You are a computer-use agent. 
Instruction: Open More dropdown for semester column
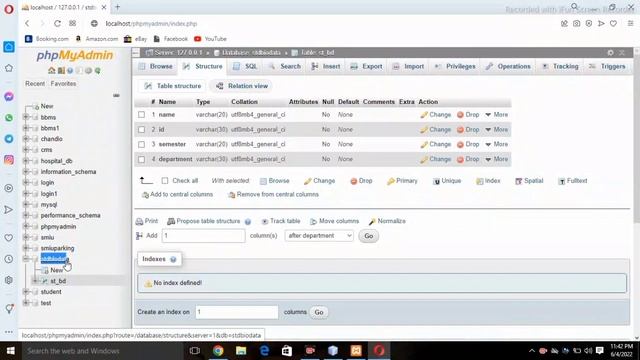pos(497,144)
